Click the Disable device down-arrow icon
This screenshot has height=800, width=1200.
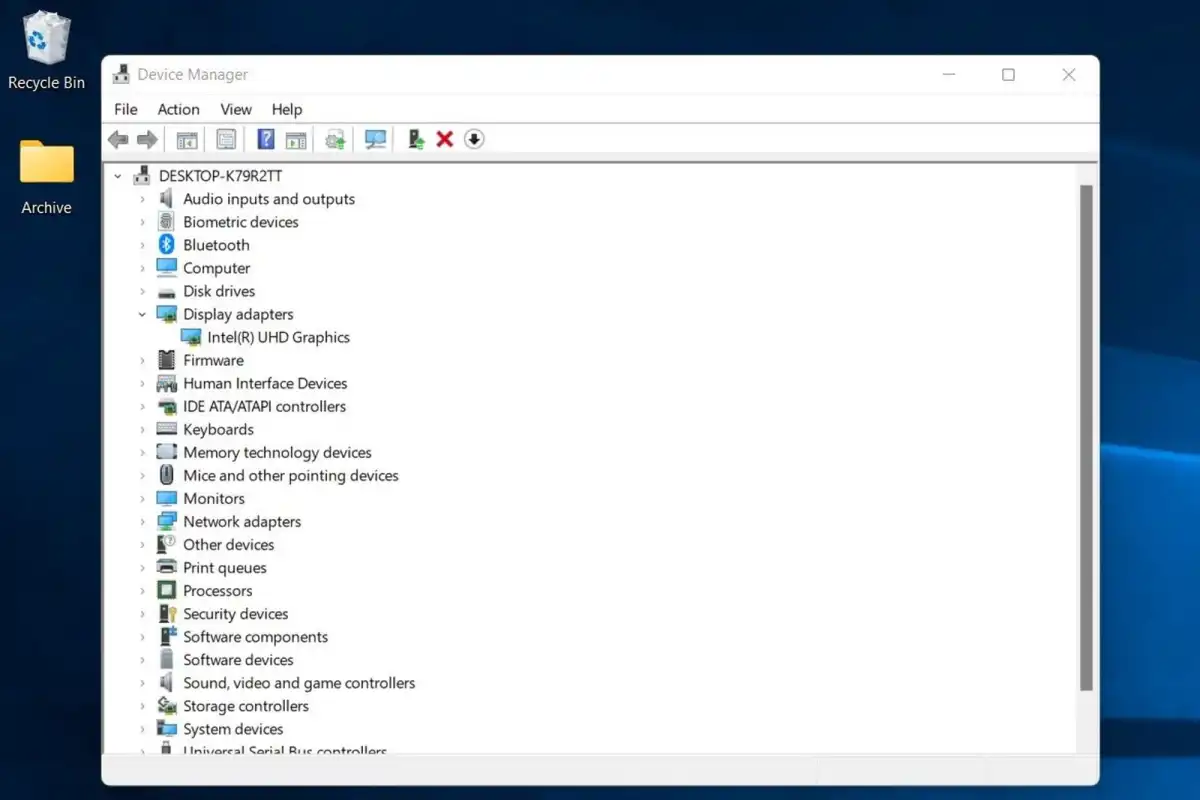(x=474, y=139)
